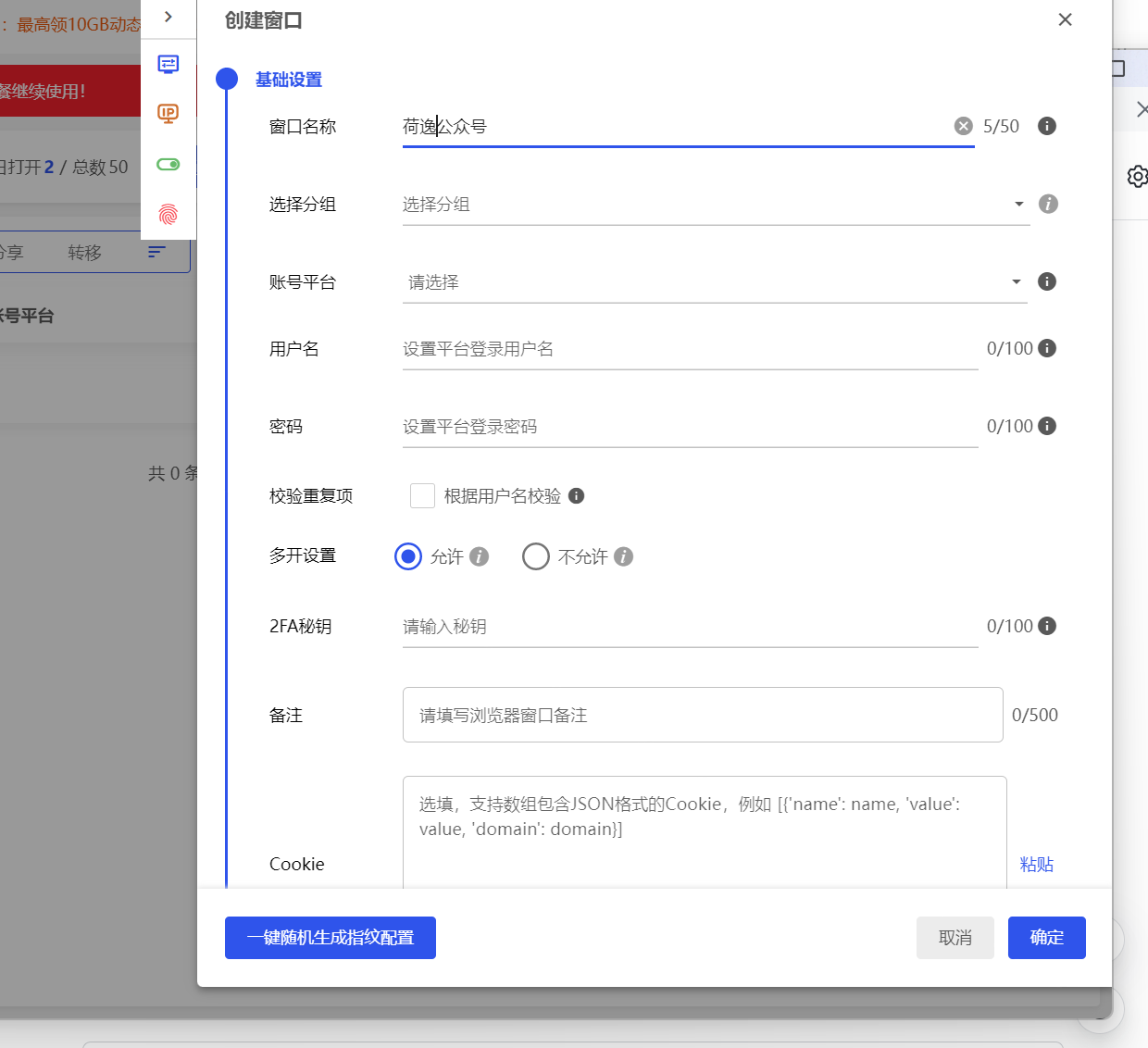
Task: Click info icon beside 2FA秘钥 field
Action: click(1046, 626)
